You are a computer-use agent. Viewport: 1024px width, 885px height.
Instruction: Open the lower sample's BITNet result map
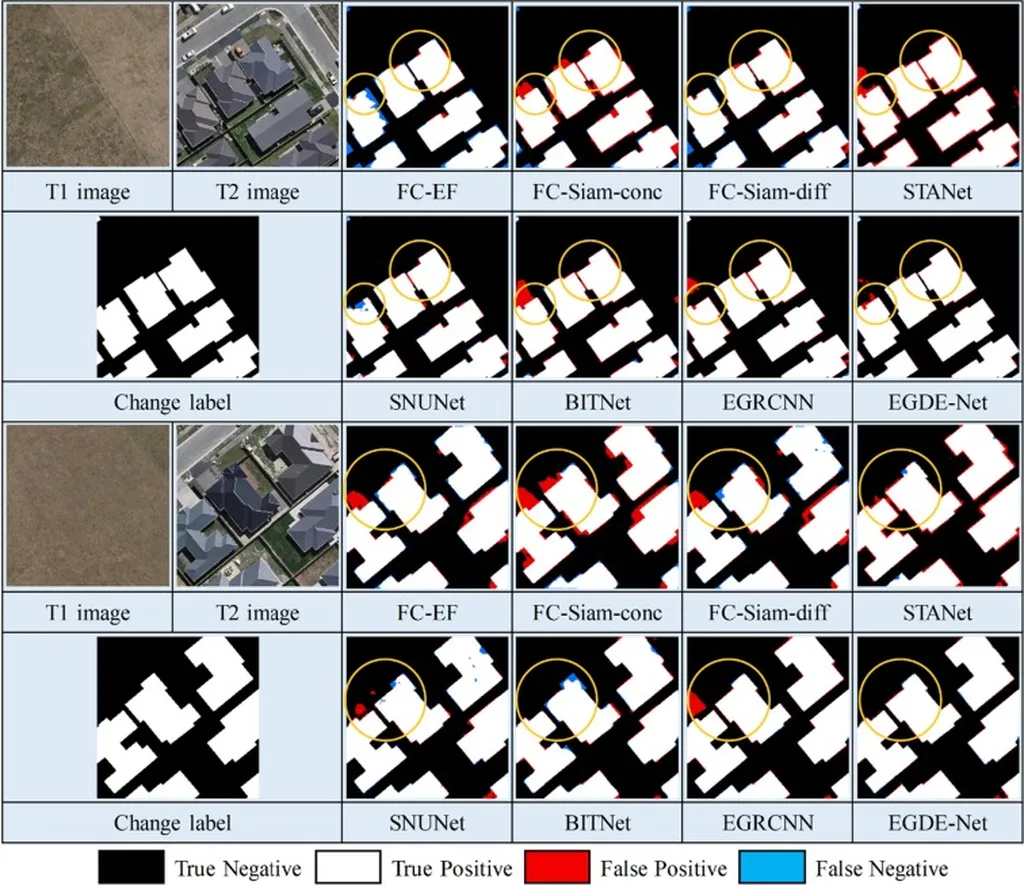tap(597, 718)
